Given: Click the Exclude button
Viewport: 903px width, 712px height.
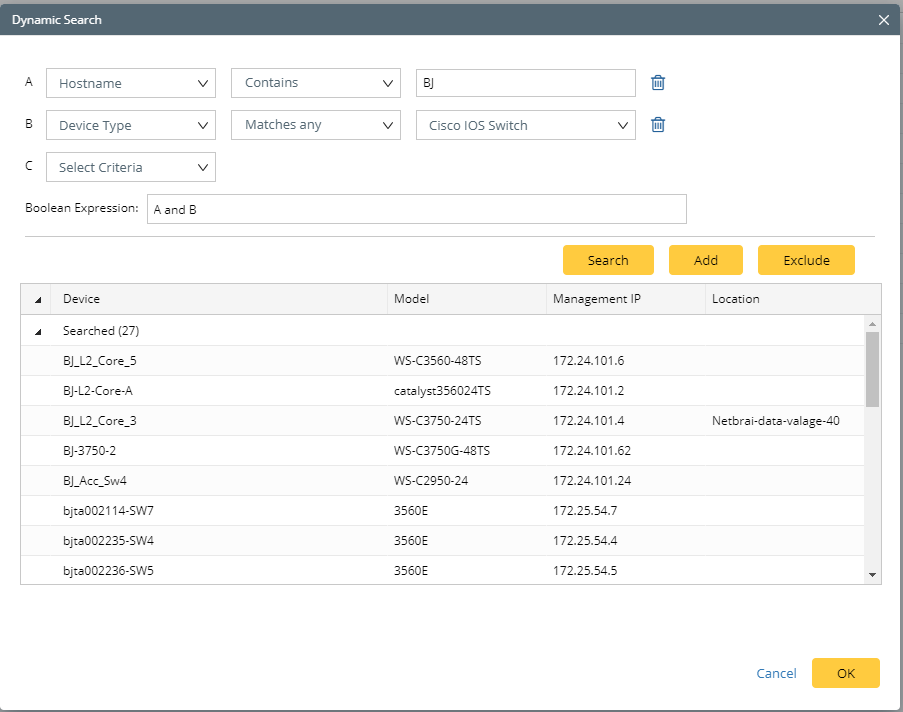Looking at the screenshot, I should 806,259.
